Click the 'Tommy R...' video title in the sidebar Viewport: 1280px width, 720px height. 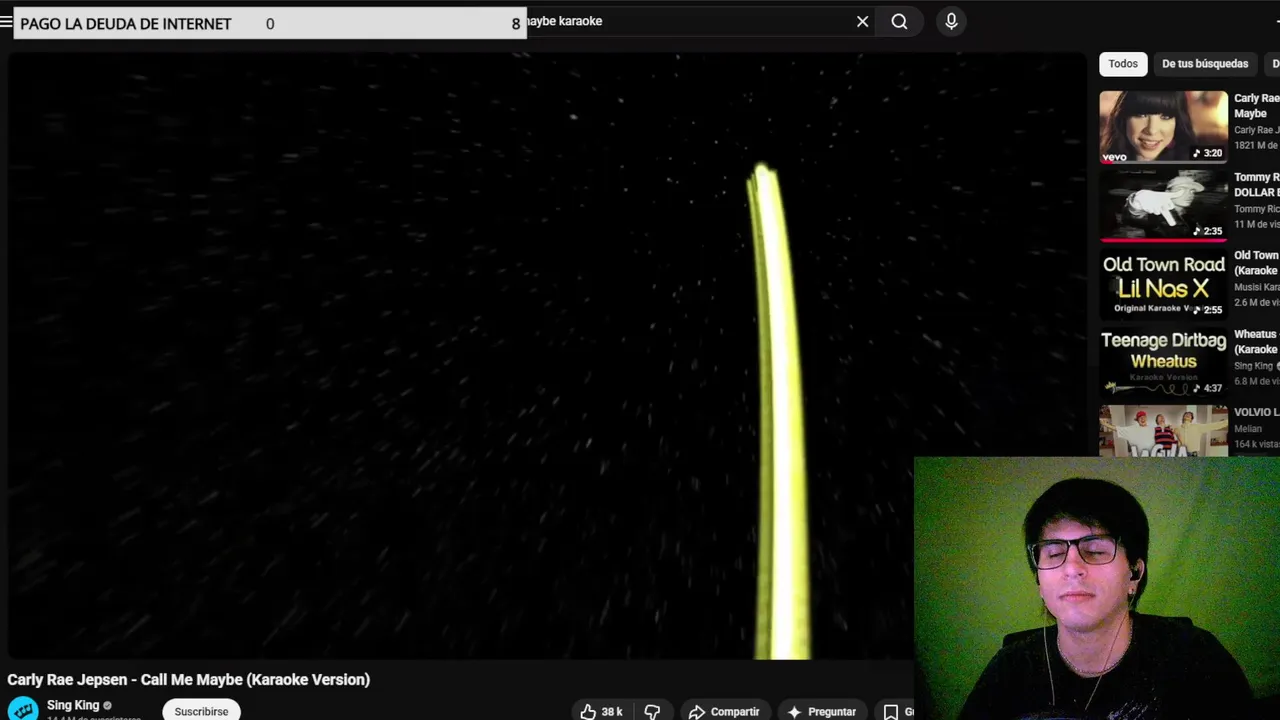1256,185
